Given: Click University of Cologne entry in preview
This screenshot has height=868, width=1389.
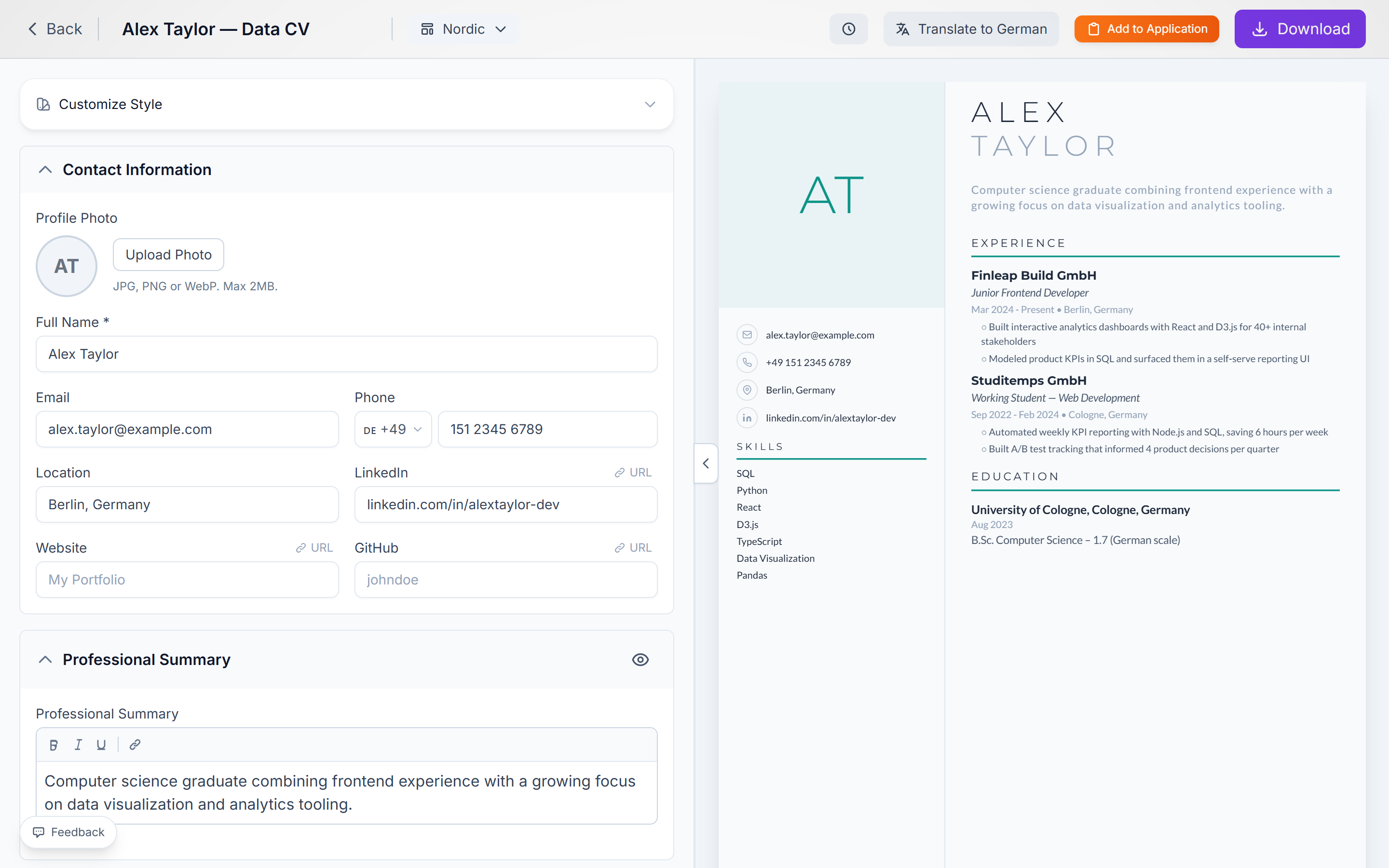Looking at the screenshot, I should tap(1080, 510).
